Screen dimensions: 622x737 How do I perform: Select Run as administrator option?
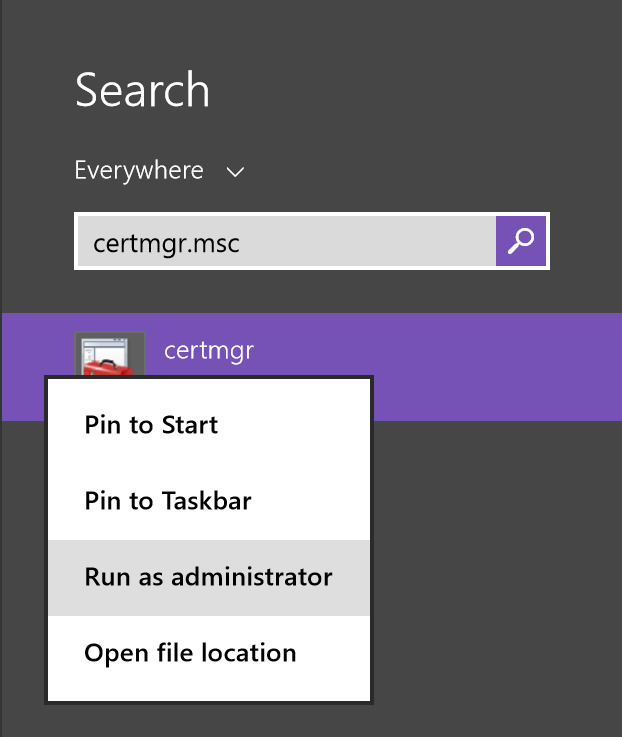coord(209,577)
